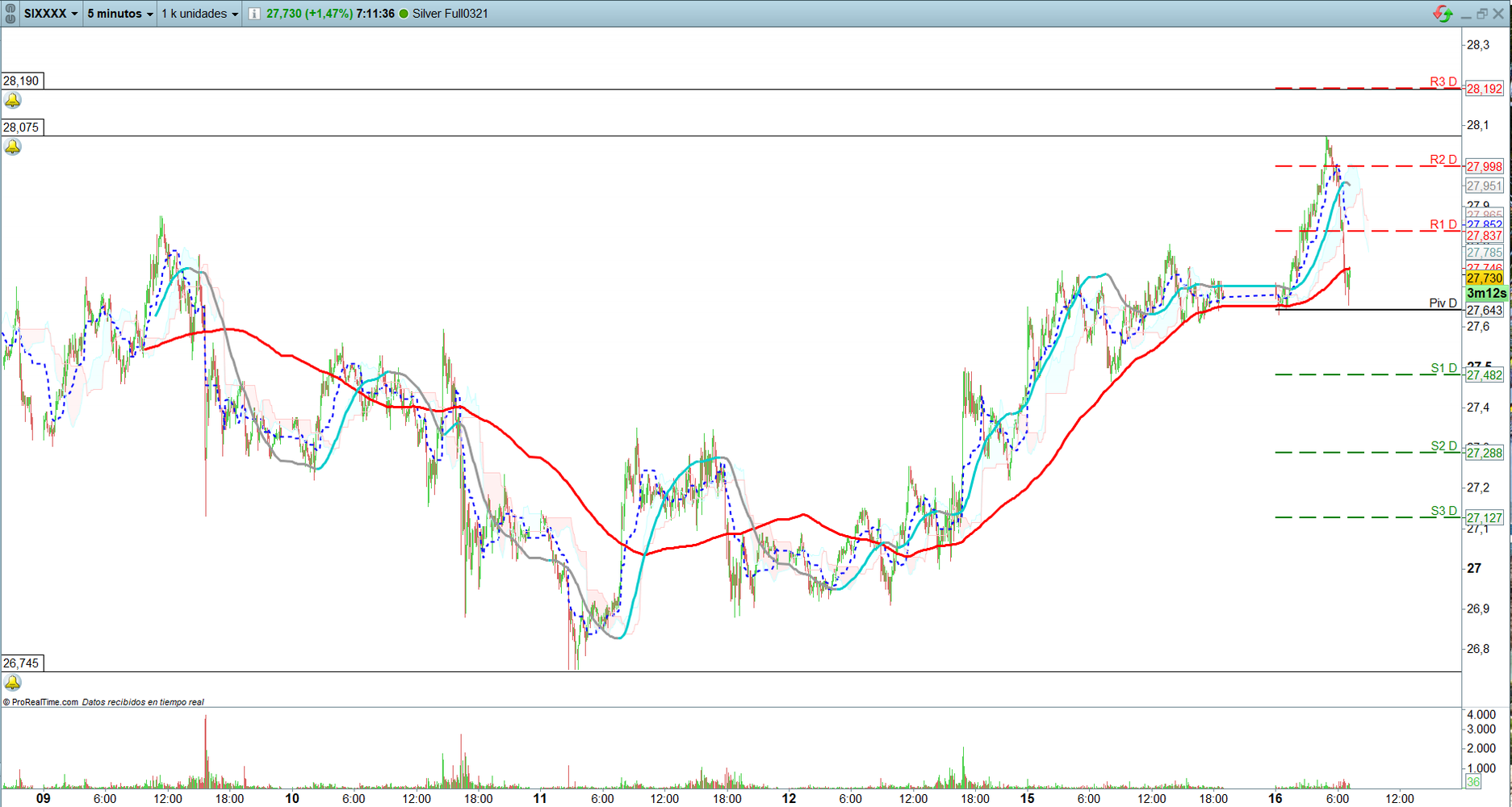1512x807 pixels.
Task: Close the Silver chart window
Action: pos(1498,14)
